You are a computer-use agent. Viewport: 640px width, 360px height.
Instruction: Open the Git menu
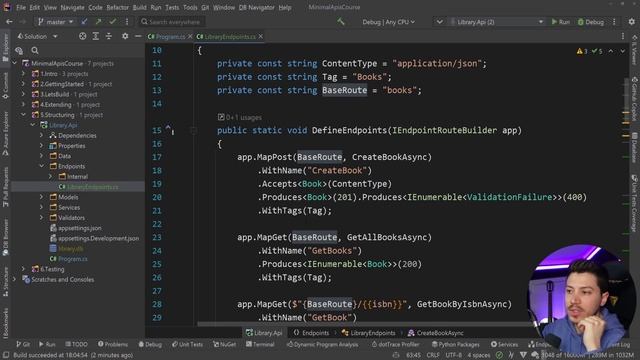(x=205, y=7)
